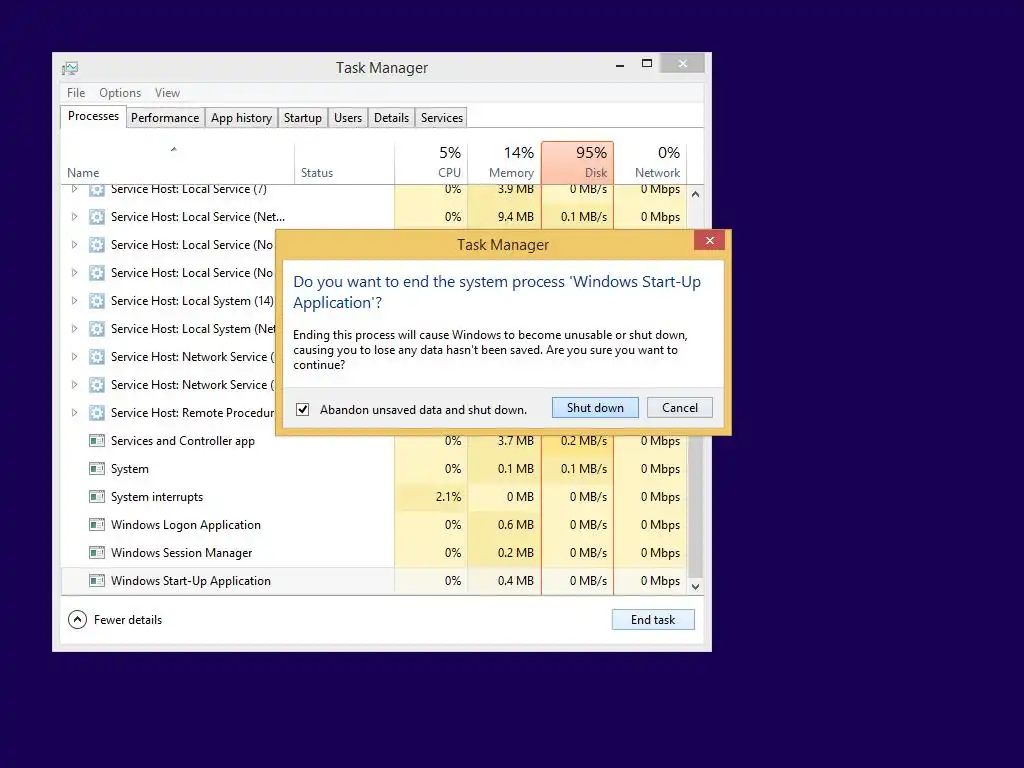Click the 0.4 MB memory value
Screen dimensions: 1024x768
pyautogui.click(x=516, y=581)
